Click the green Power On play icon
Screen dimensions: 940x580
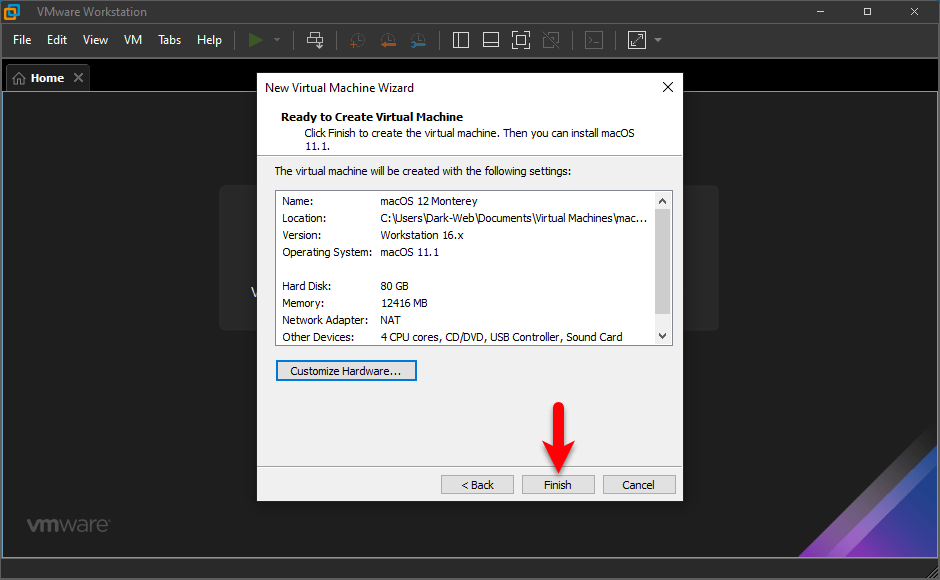(255, 40)
